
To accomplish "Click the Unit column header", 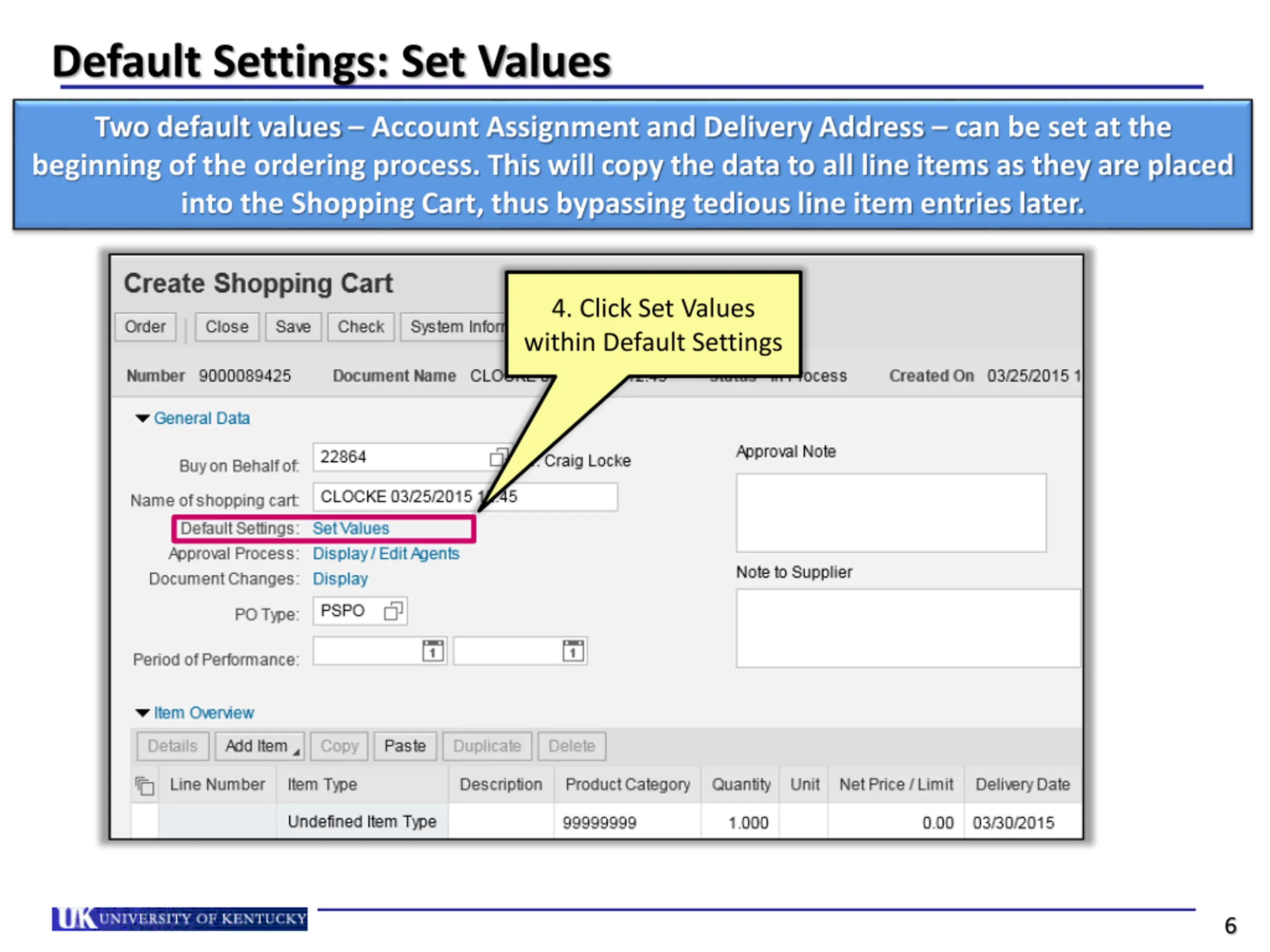I will pyautogui.click(x=804, y=784).
